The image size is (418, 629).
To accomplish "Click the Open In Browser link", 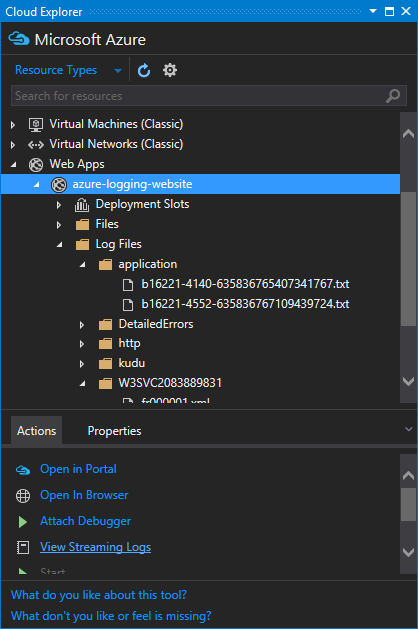I will pyautogui.click(x=84, y=495).
